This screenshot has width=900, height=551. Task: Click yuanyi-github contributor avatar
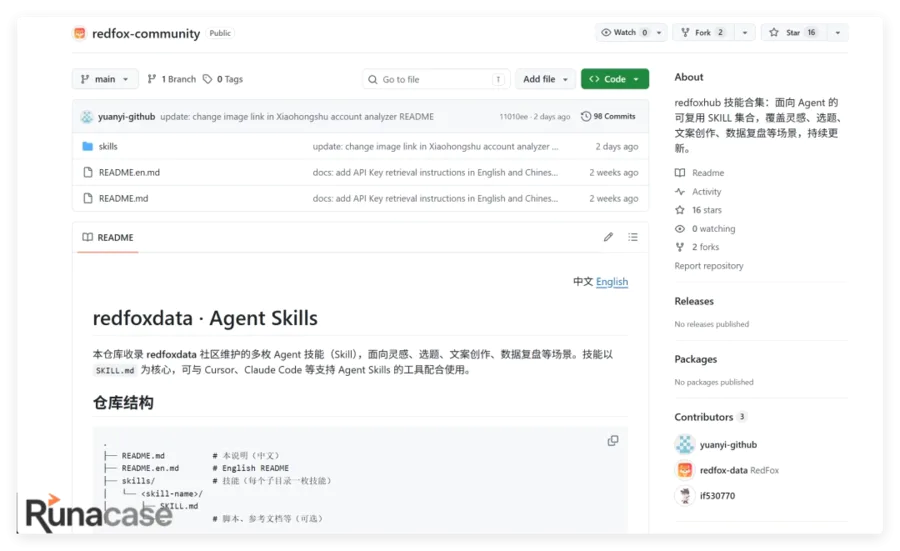(x=685, y=444)
